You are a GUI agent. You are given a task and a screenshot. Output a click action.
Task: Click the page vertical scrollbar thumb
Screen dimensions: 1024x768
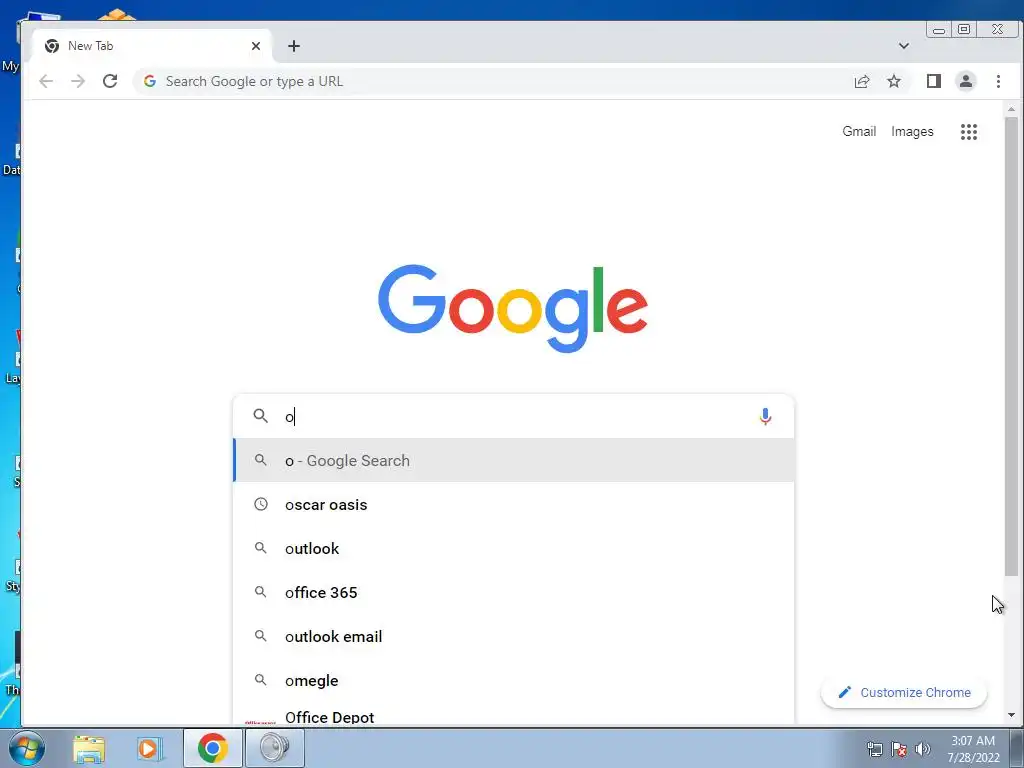tap(1011, 346)
